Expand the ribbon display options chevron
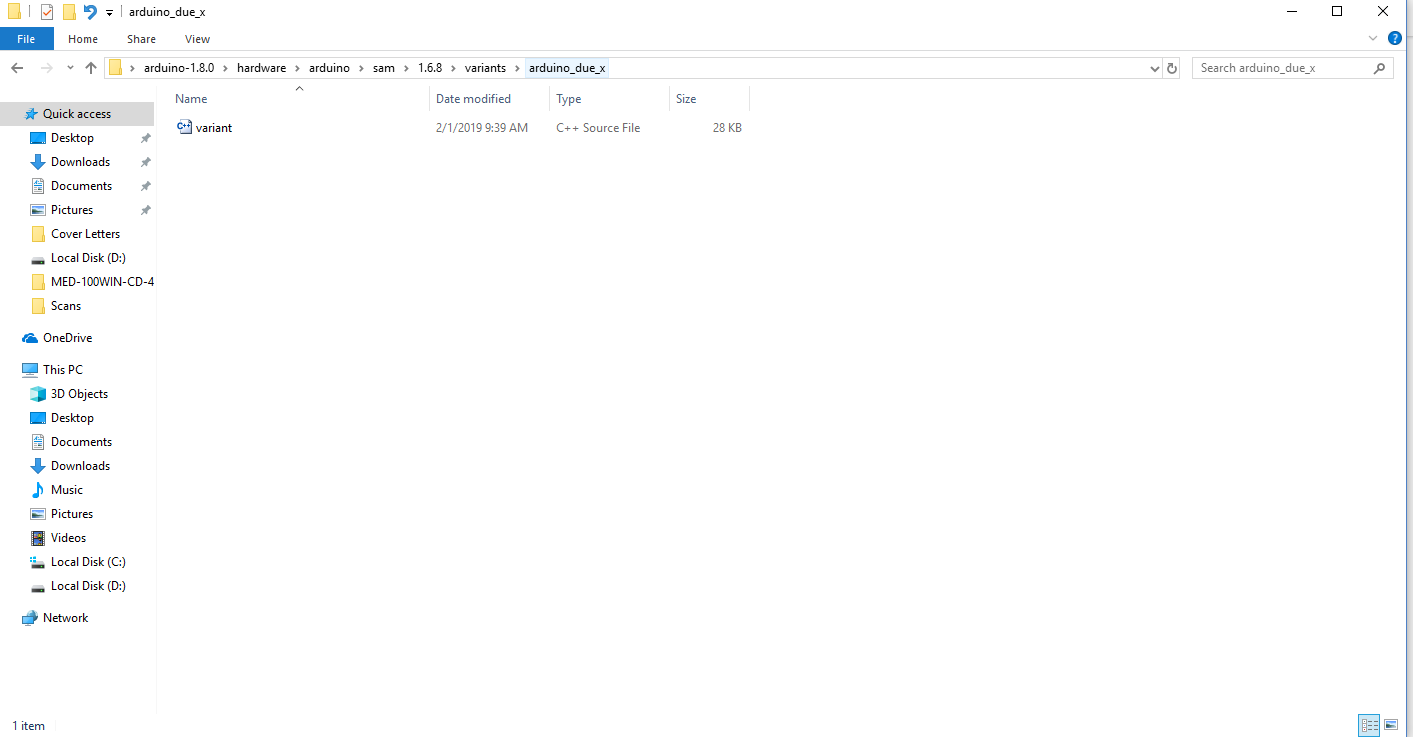 pos(1373,38)
